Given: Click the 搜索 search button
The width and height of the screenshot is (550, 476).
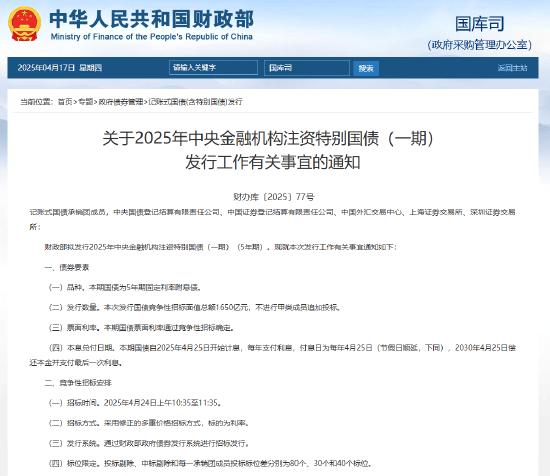Looking at the screenshot, I should (366, 68).
